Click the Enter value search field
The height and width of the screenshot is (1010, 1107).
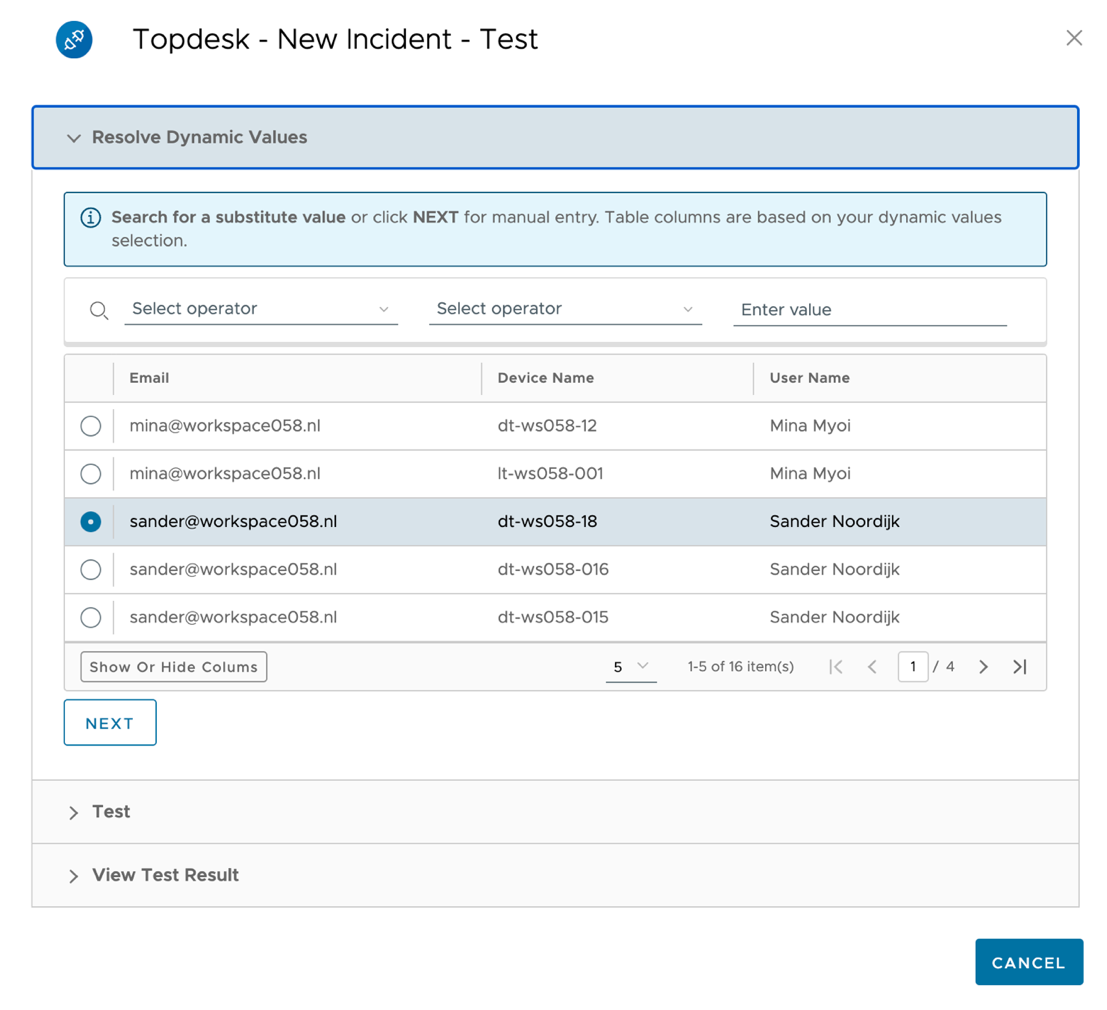(x=869, y=310)
